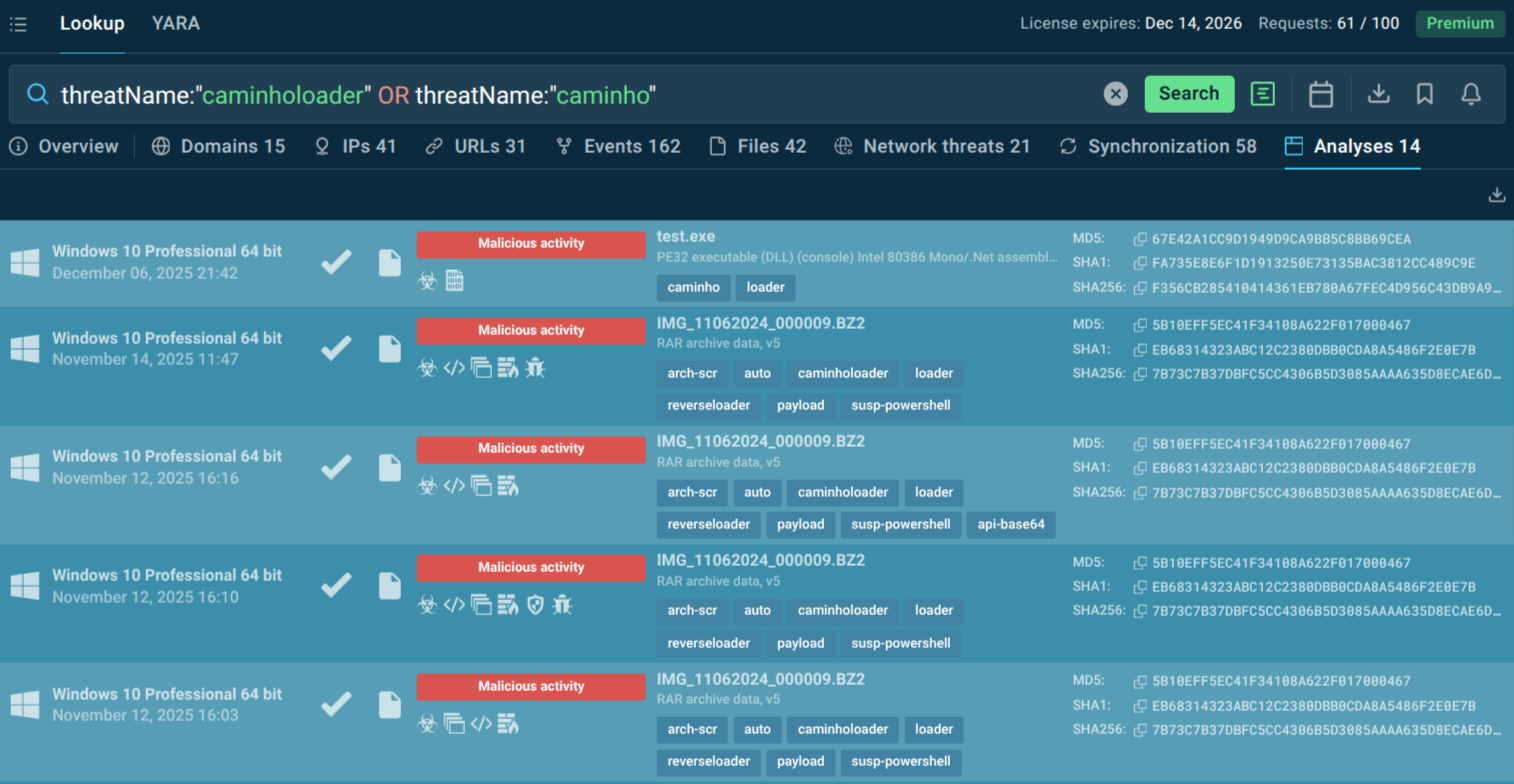Open the sidebar list menu at top left
This screenshot has height=784, width=1514.
(18, 24)
